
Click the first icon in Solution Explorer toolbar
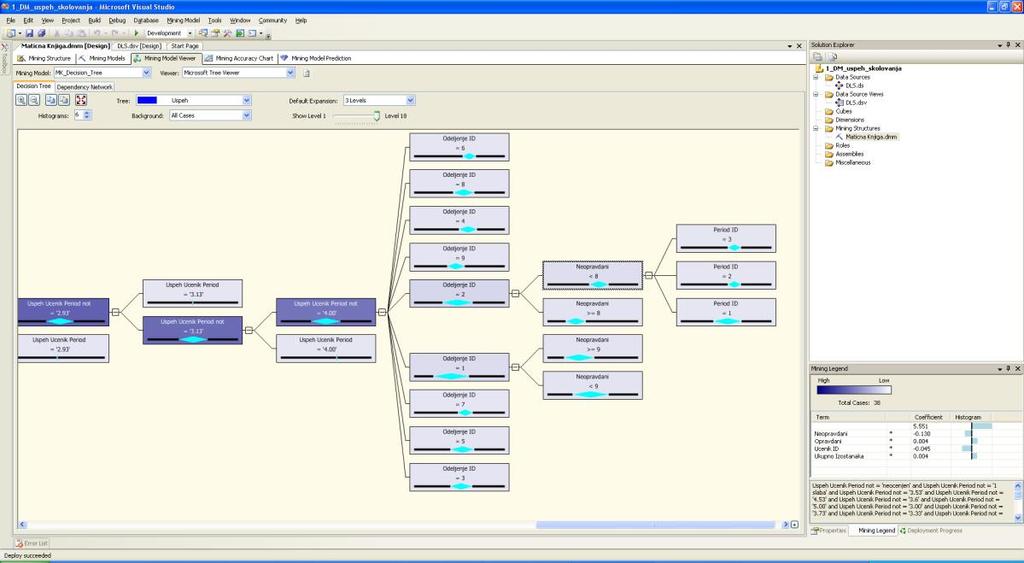pyautogui.click(x=817, y=57)
